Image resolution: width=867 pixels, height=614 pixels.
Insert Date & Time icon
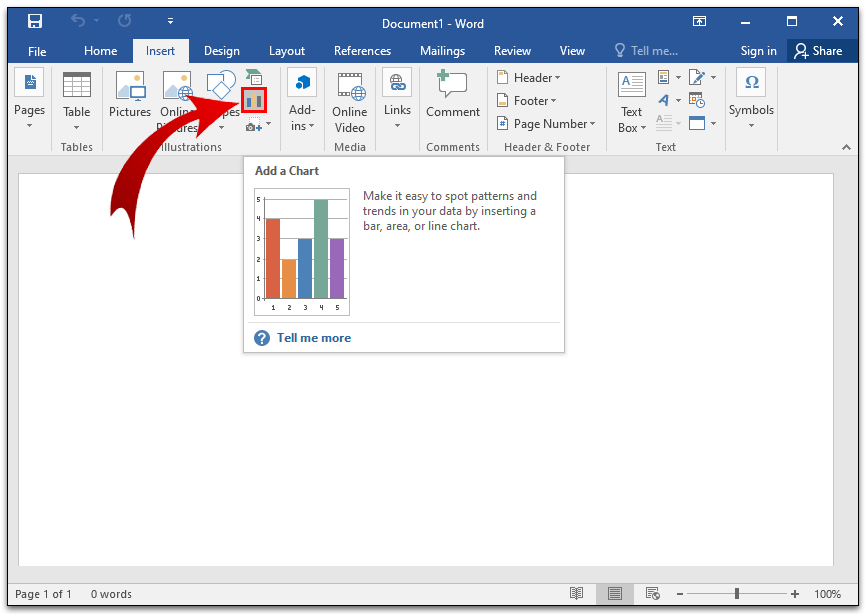pyautogui.click(x=697, y=100)
